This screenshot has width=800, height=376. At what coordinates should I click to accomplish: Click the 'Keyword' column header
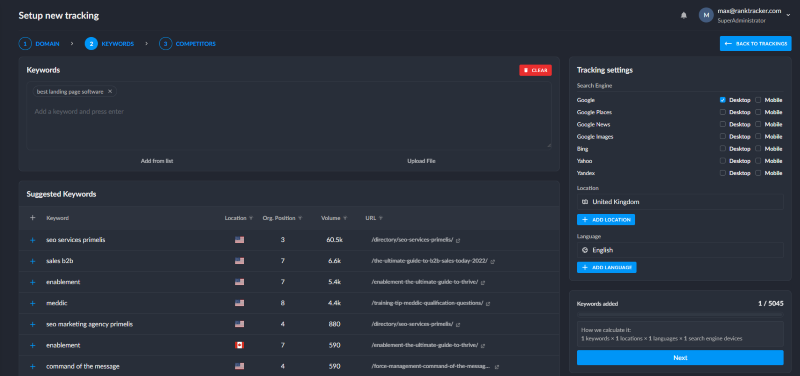click(58, 218)
